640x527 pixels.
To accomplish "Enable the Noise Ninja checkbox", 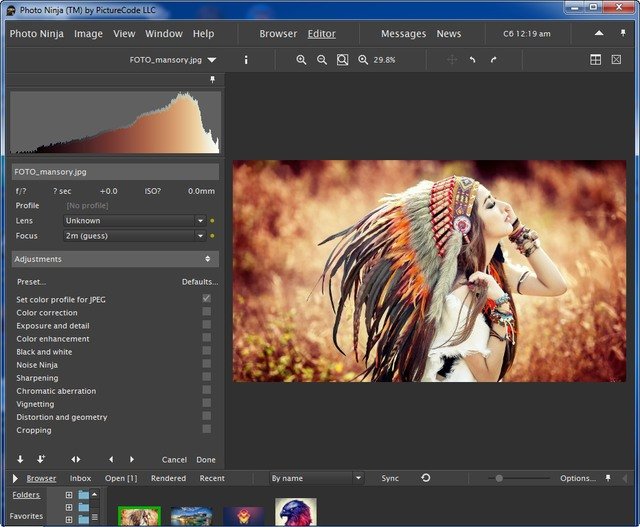I will (x=206, y=365).
